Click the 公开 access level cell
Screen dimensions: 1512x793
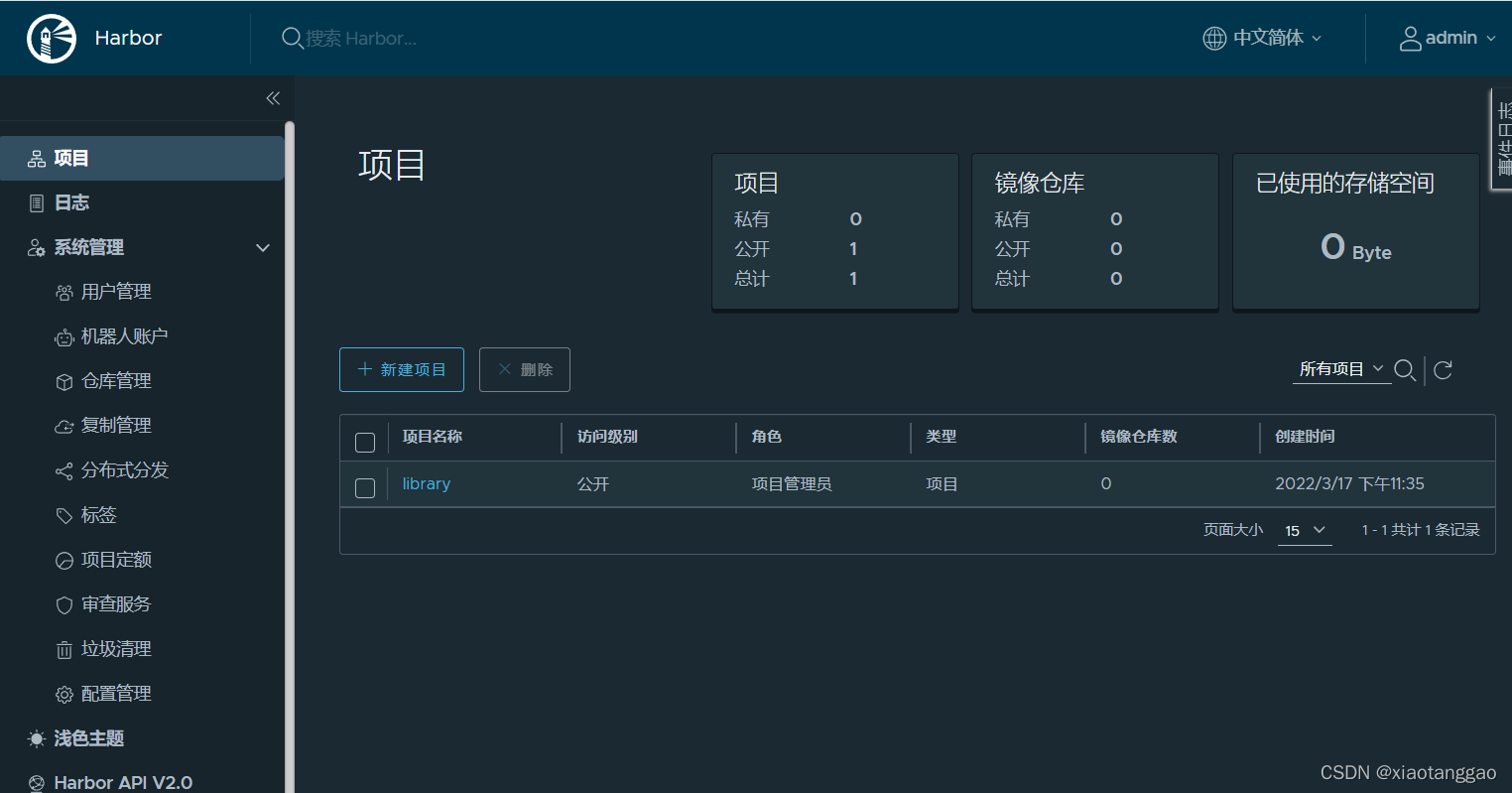[593, 484]
